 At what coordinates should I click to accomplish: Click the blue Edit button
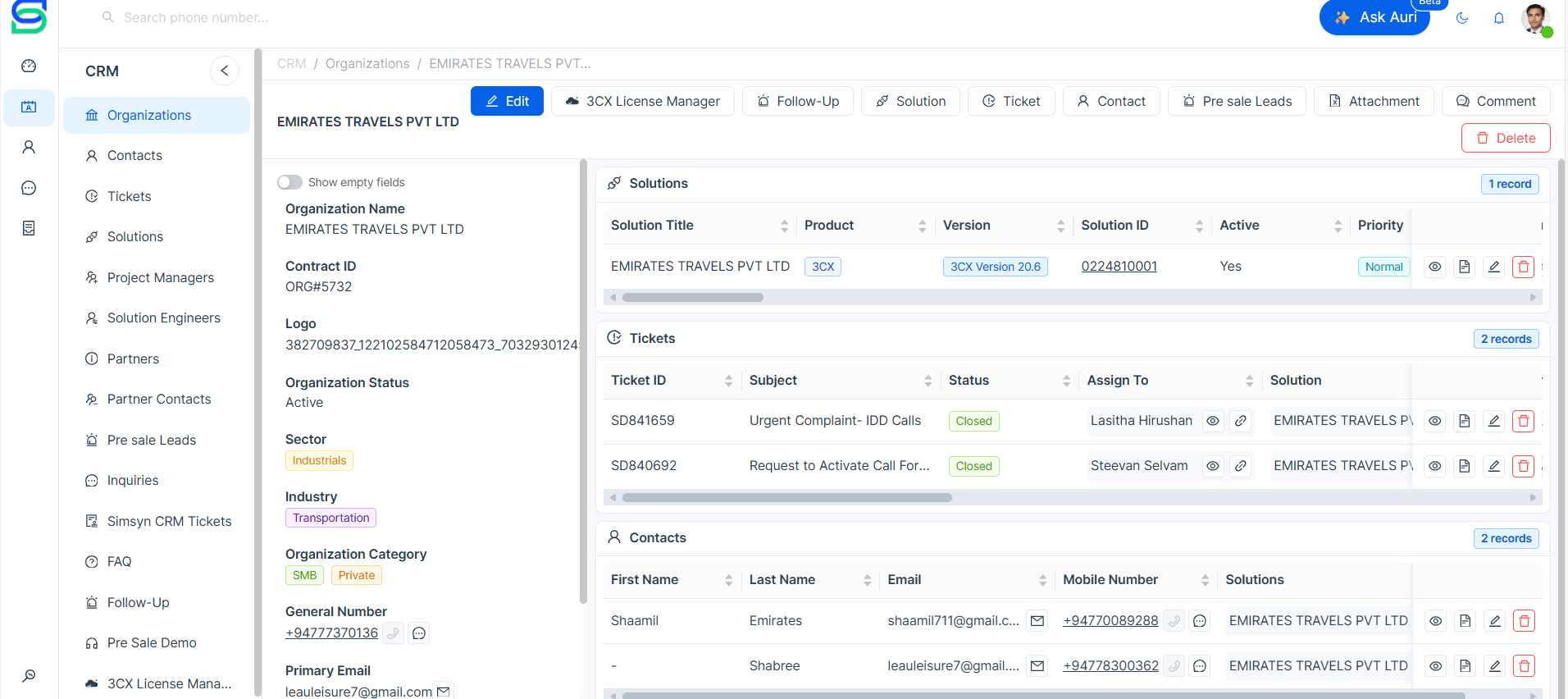pyautogui.click(x=507, y=101)
